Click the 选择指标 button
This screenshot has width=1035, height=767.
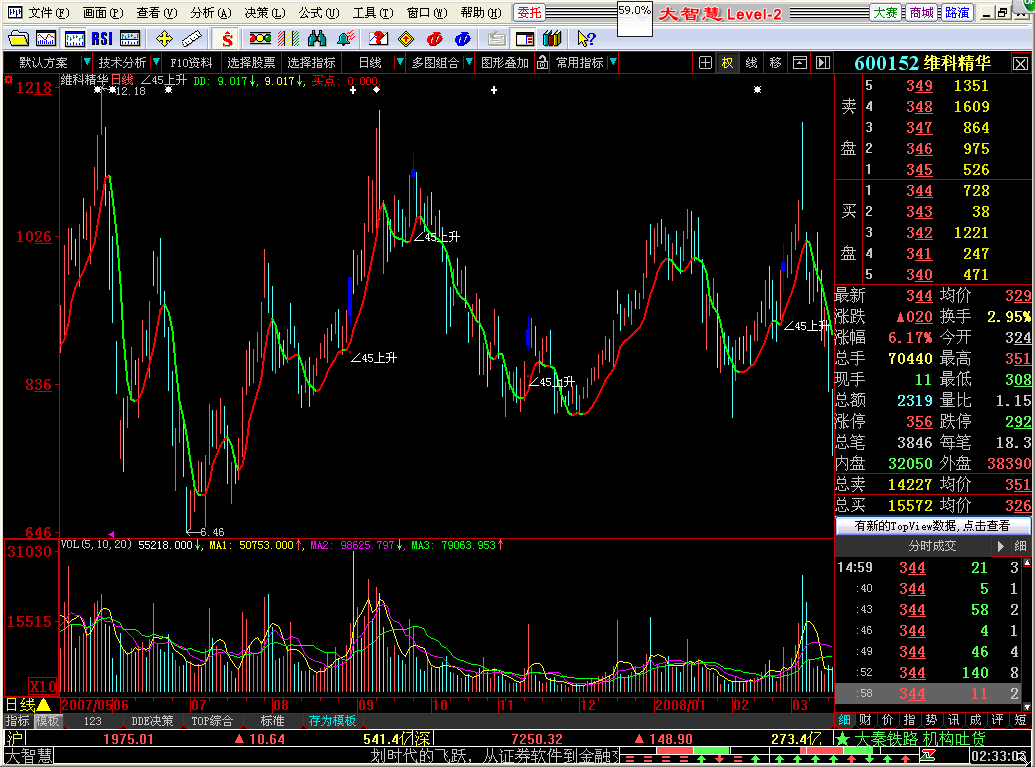(x=311, y=63)
